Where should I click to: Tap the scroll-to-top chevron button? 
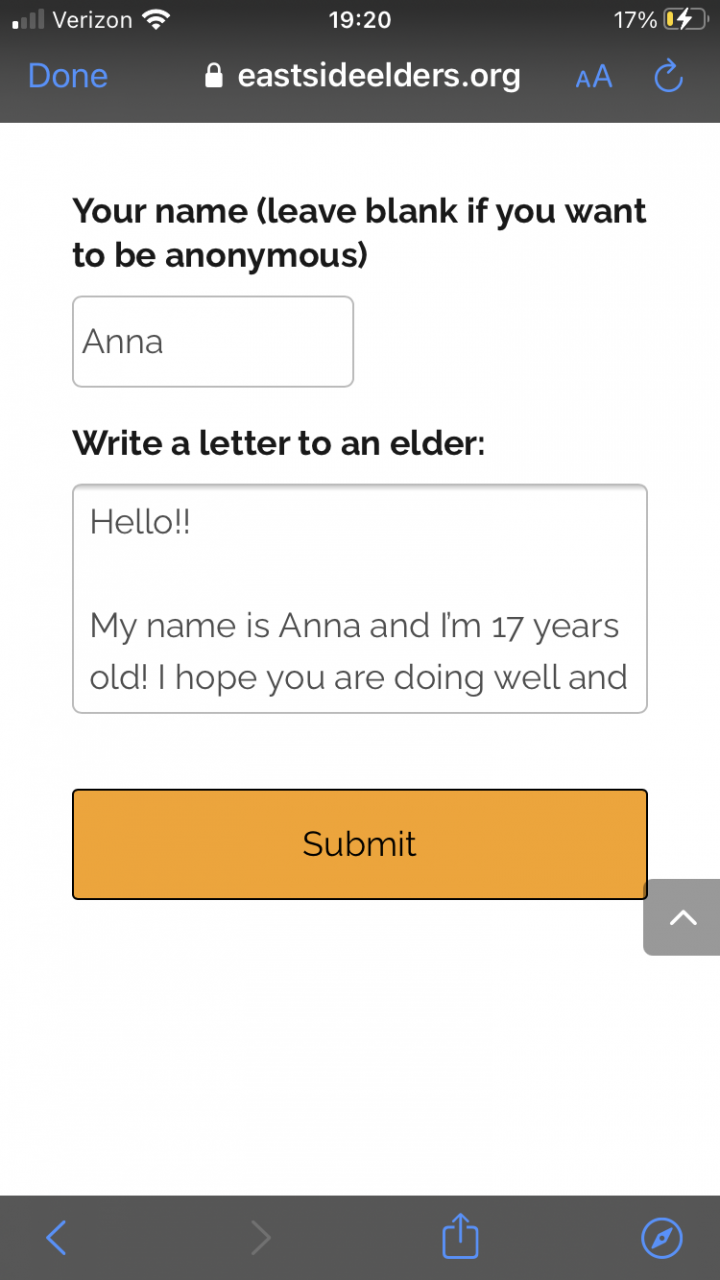tap(682, 917)
